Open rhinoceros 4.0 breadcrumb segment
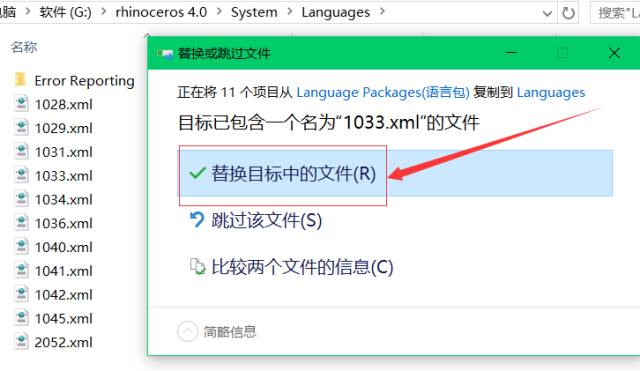Screen dimensions: 640x371 [161, 12]
